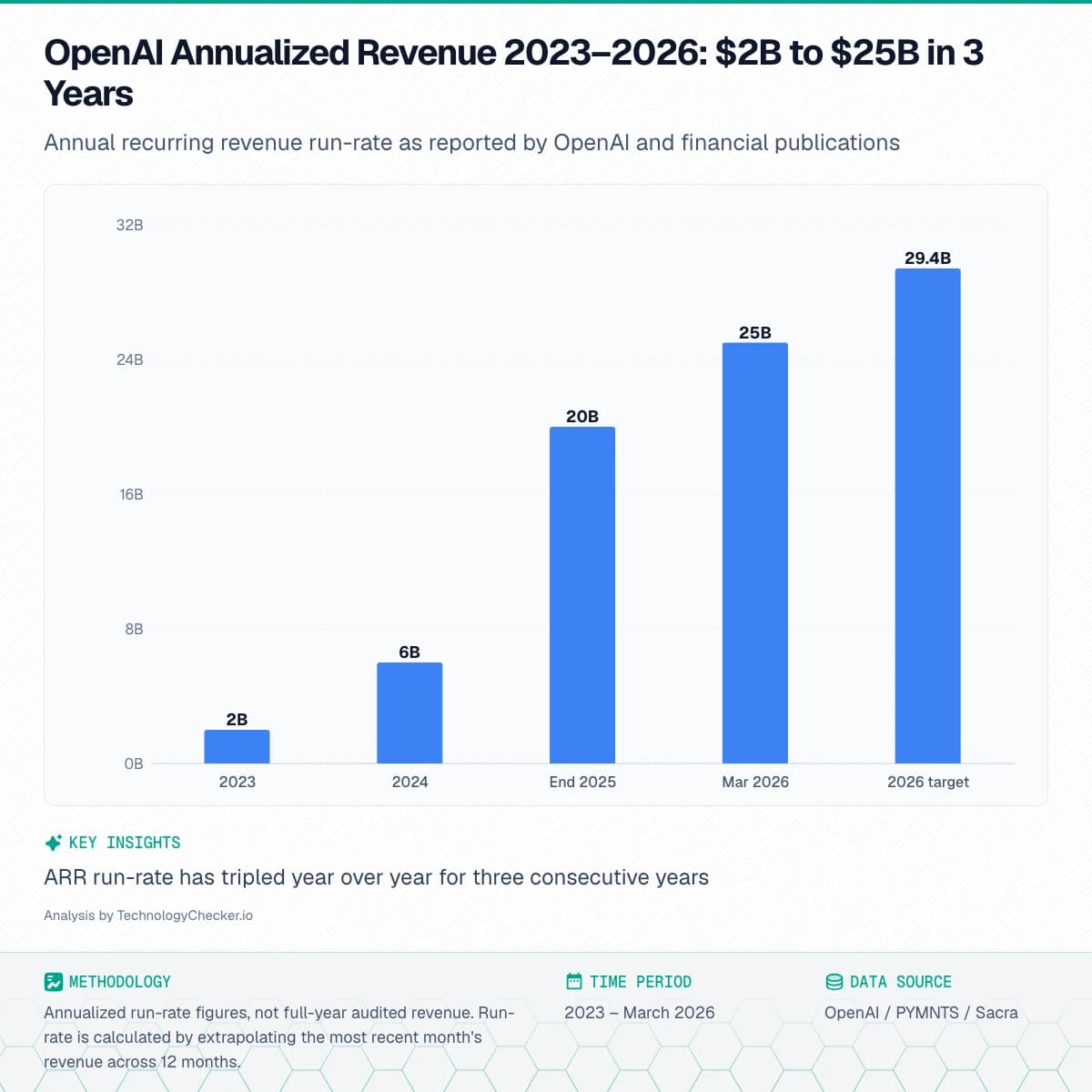Click the 6B value label
This screenshot has height=1092, width=1092.
(409, 652)
